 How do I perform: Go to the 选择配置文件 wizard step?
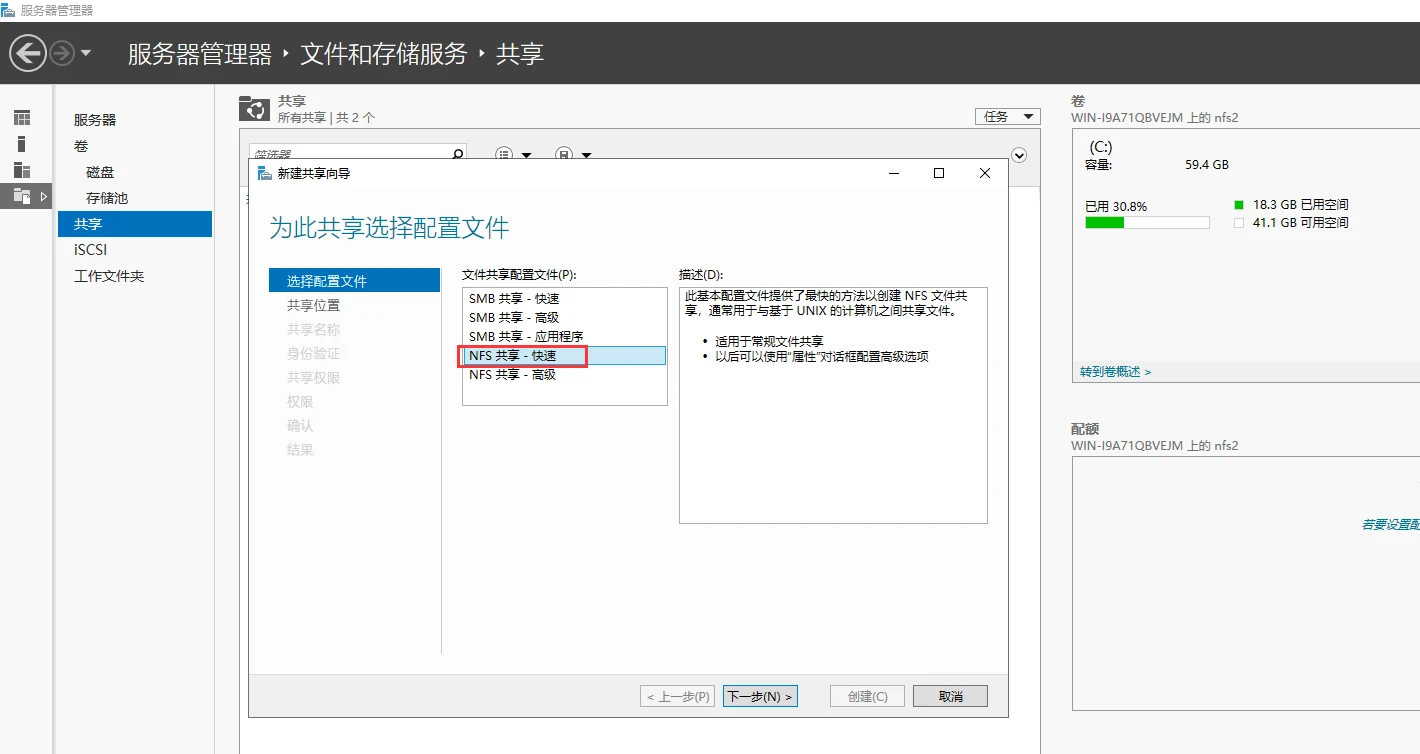pyautogui.click(x=354, y=281)
